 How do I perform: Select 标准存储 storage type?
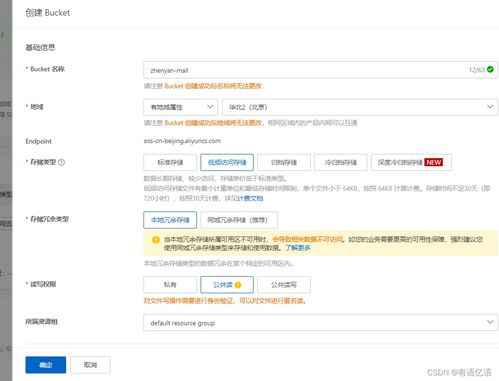170,162
